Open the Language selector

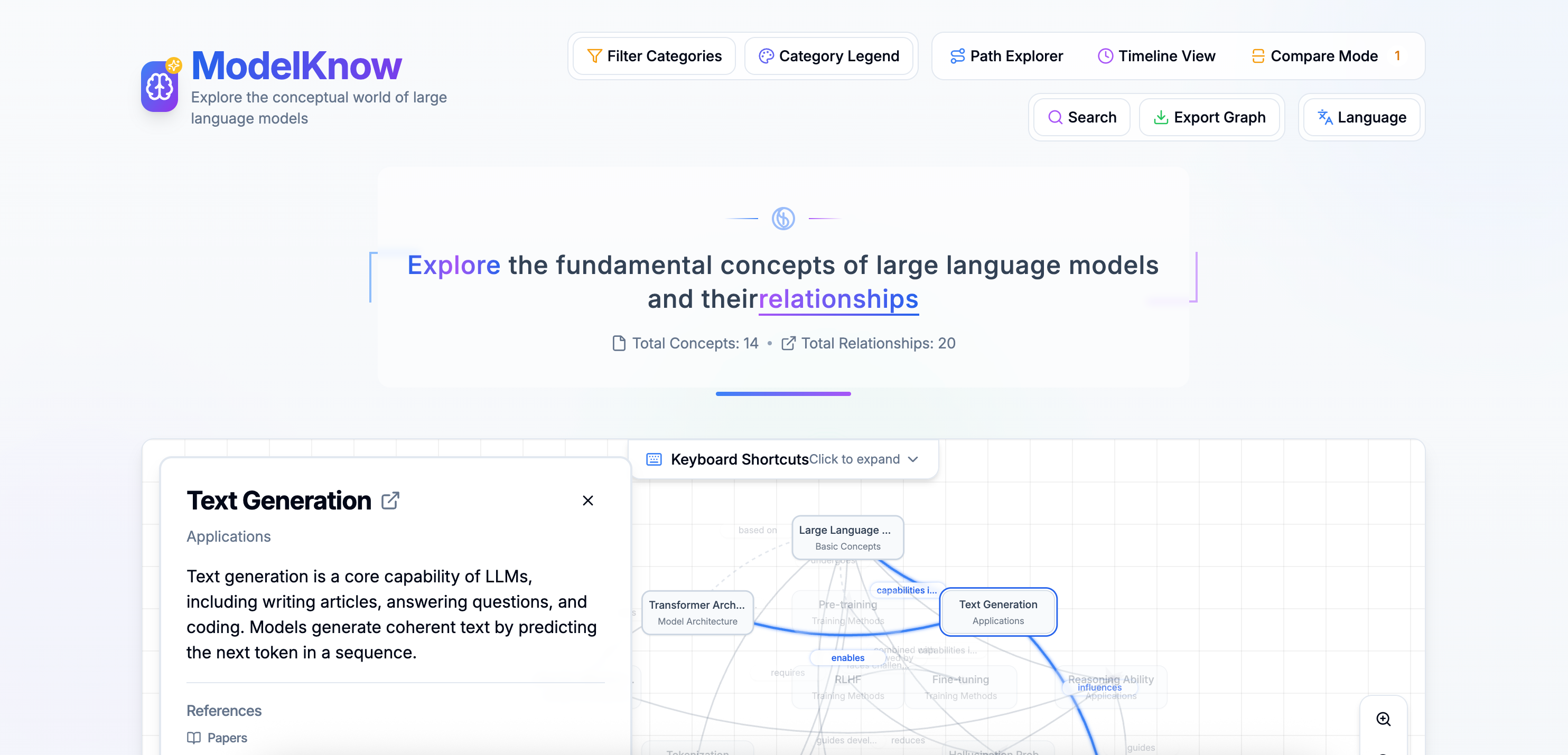point(1361,117)
